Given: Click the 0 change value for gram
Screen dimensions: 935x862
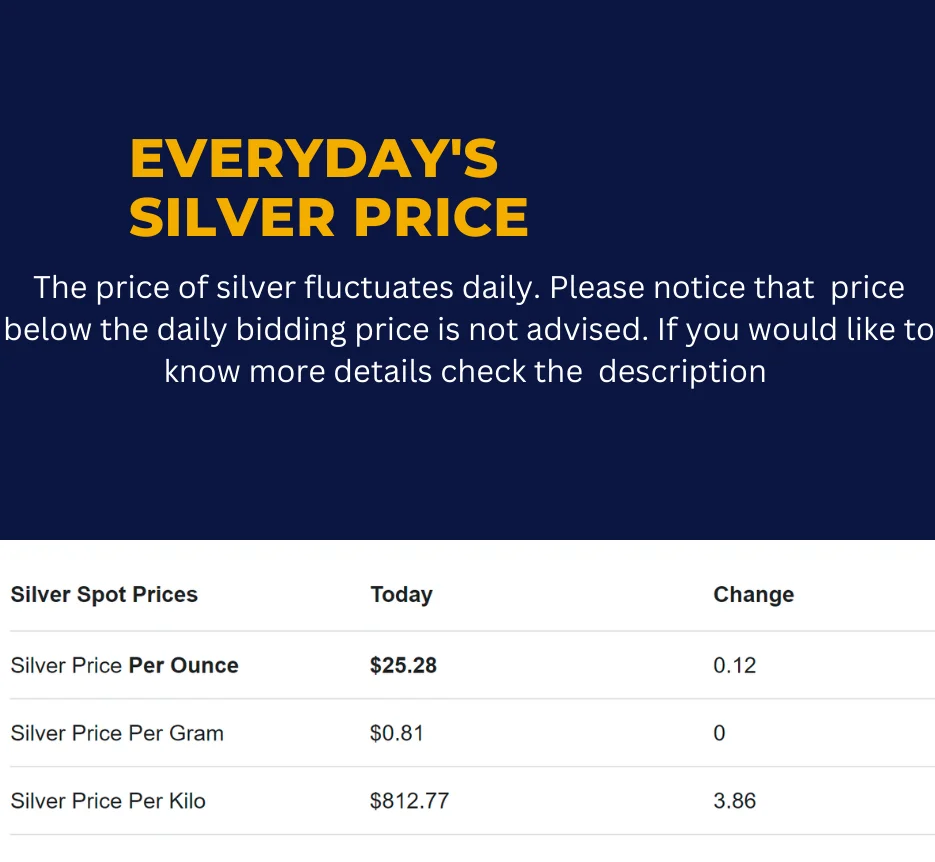Looking at the screenshot, I should click(x=719, y=733).
